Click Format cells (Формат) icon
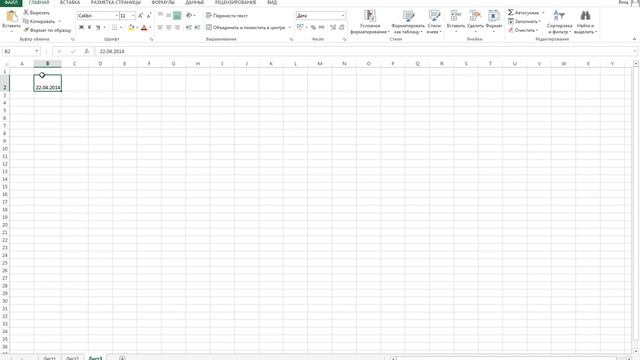 tap(494, 20)
